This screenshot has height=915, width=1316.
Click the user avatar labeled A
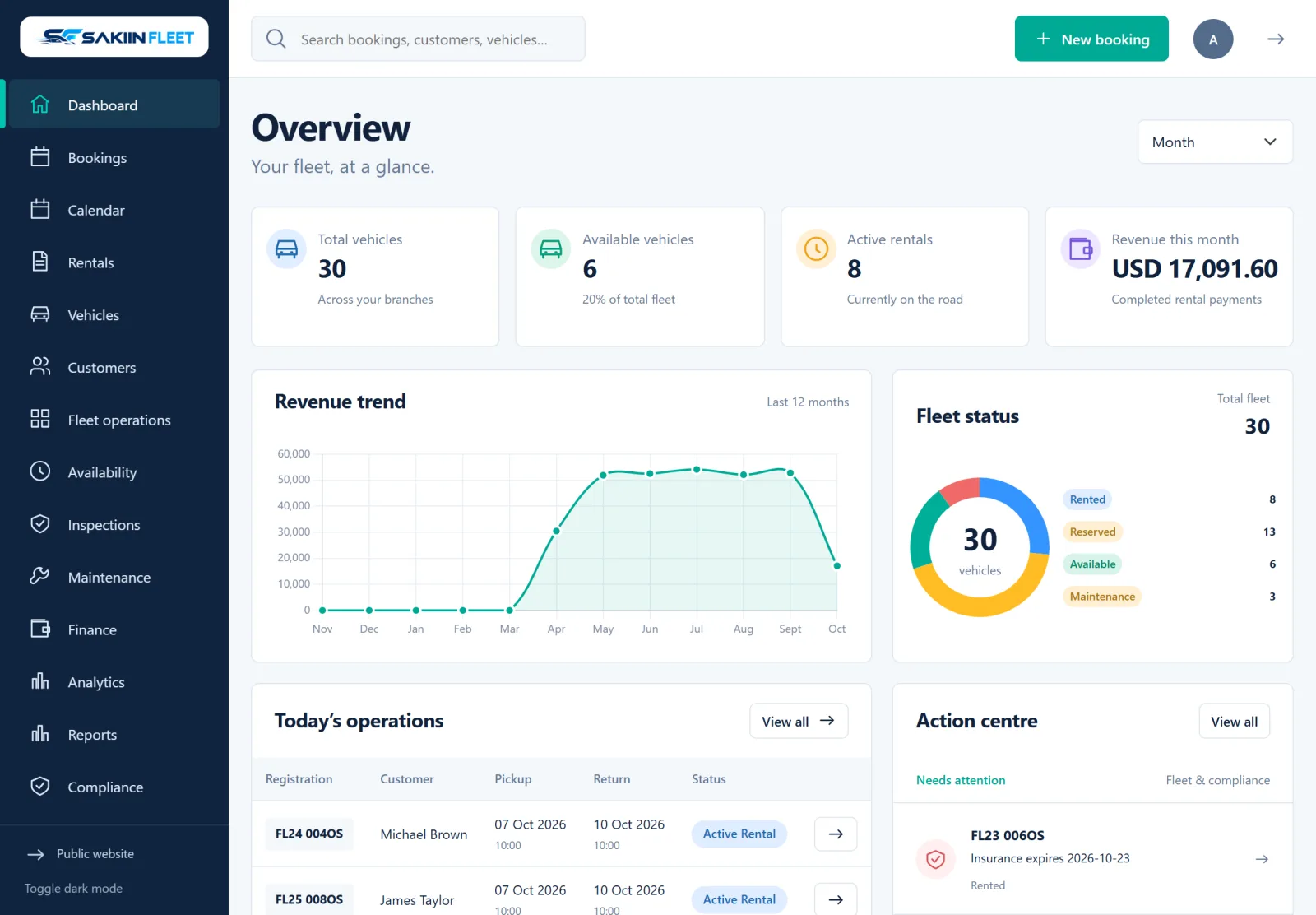click(1213, 39)
